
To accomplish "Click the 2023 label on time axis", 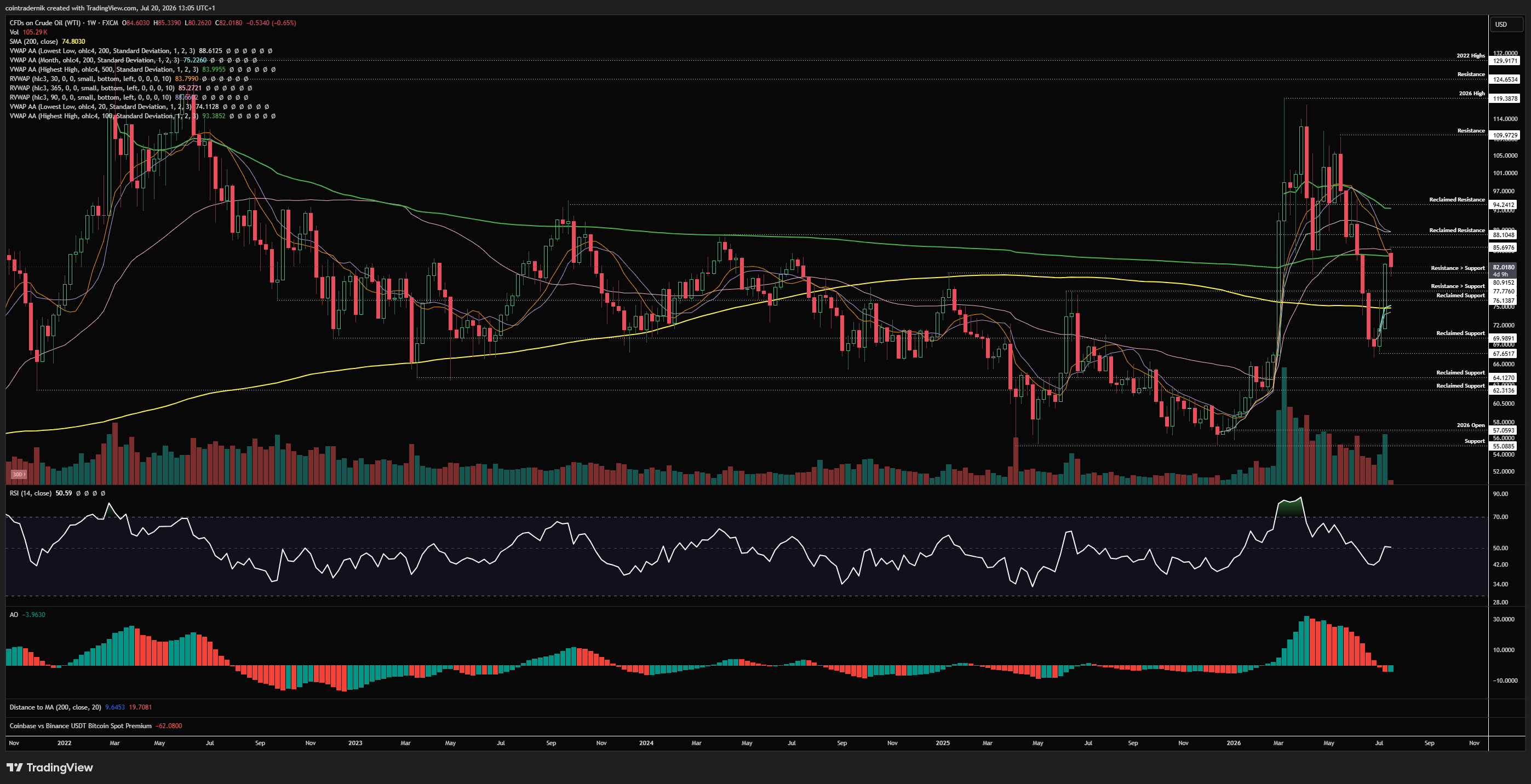I will point(355,743).
